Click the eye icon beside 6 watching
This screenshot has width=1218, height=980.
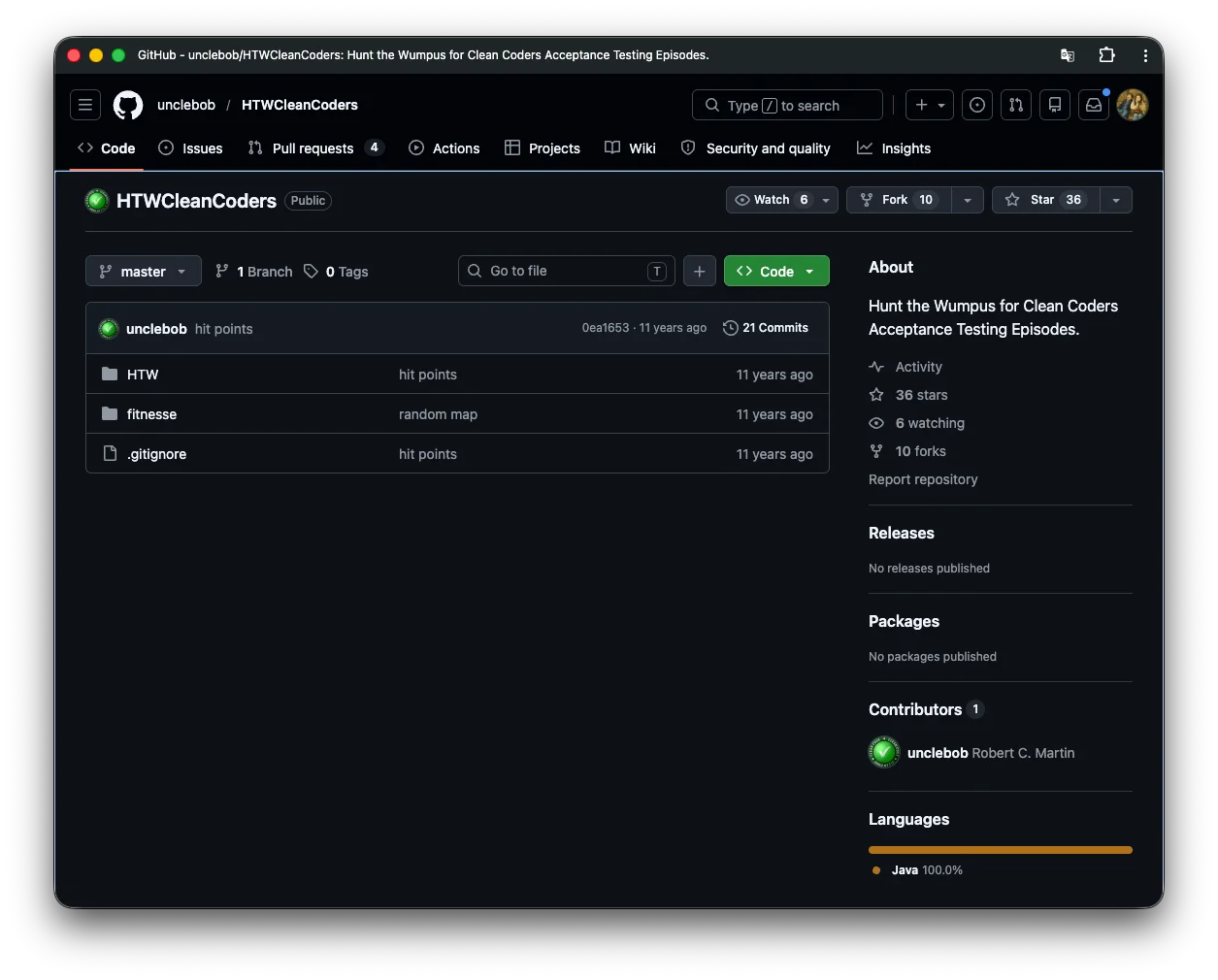click(876, 423)
